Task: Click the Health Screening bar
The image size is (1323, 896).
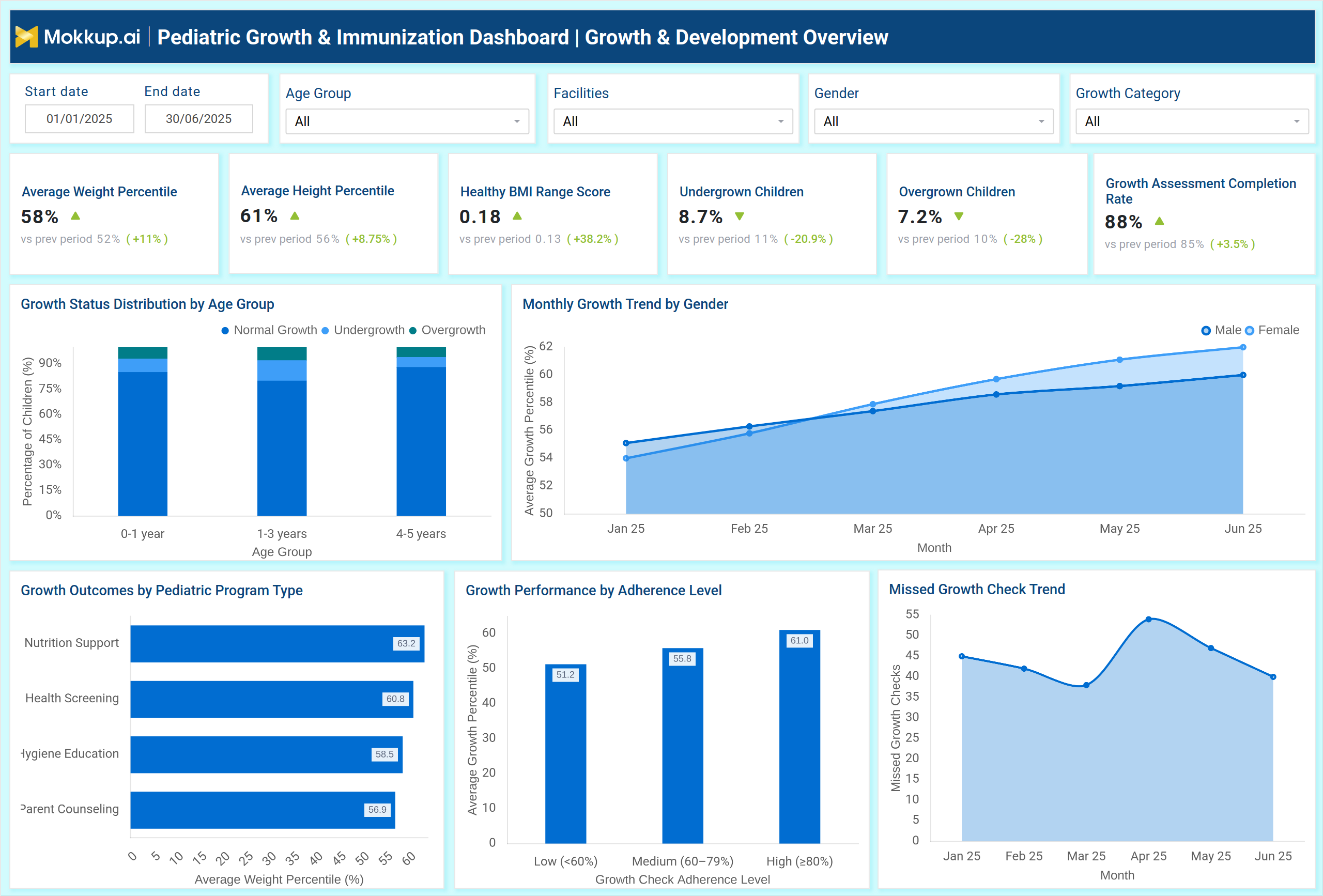Action: [x=271, y=699]
